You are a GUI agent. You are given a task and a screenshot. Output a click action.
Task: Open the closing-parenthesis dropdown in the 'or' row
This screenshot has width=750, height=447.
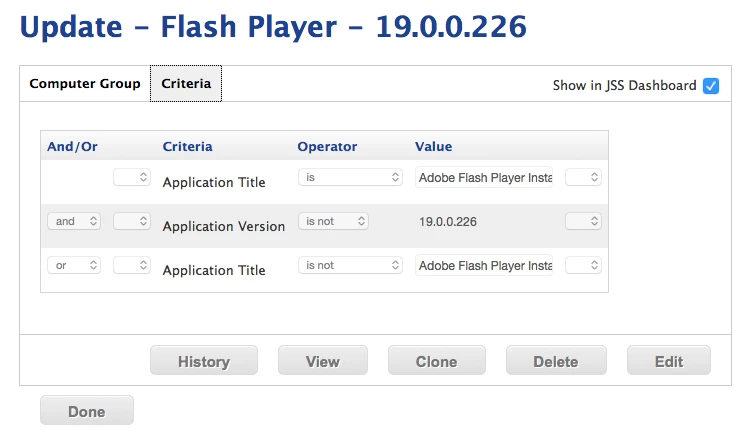(x=583, y=265)
